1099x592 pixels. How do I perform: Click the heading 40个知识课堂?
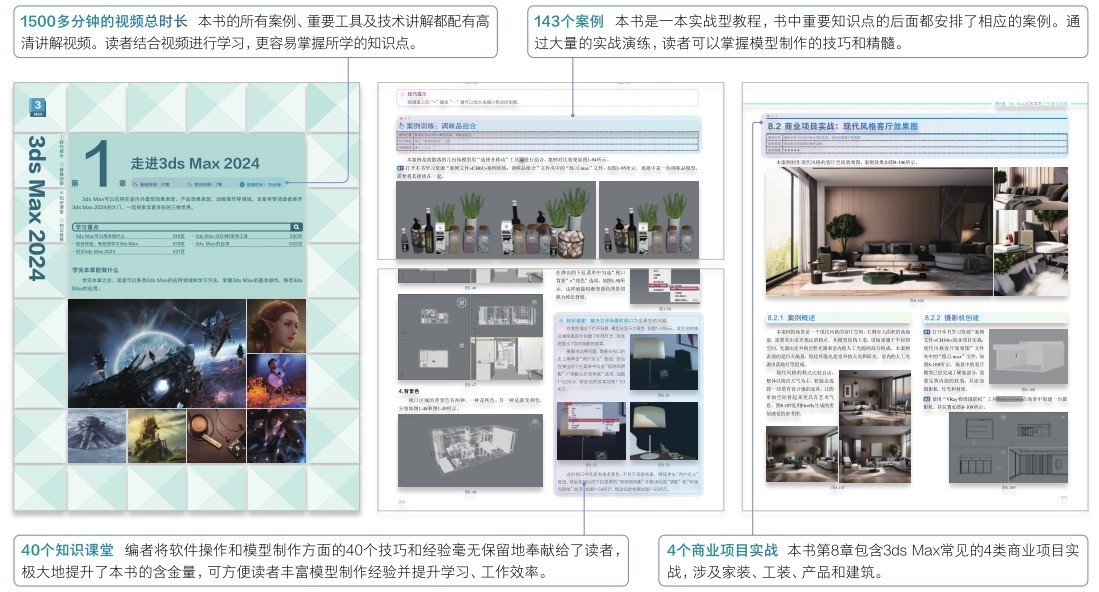point(67,550)
